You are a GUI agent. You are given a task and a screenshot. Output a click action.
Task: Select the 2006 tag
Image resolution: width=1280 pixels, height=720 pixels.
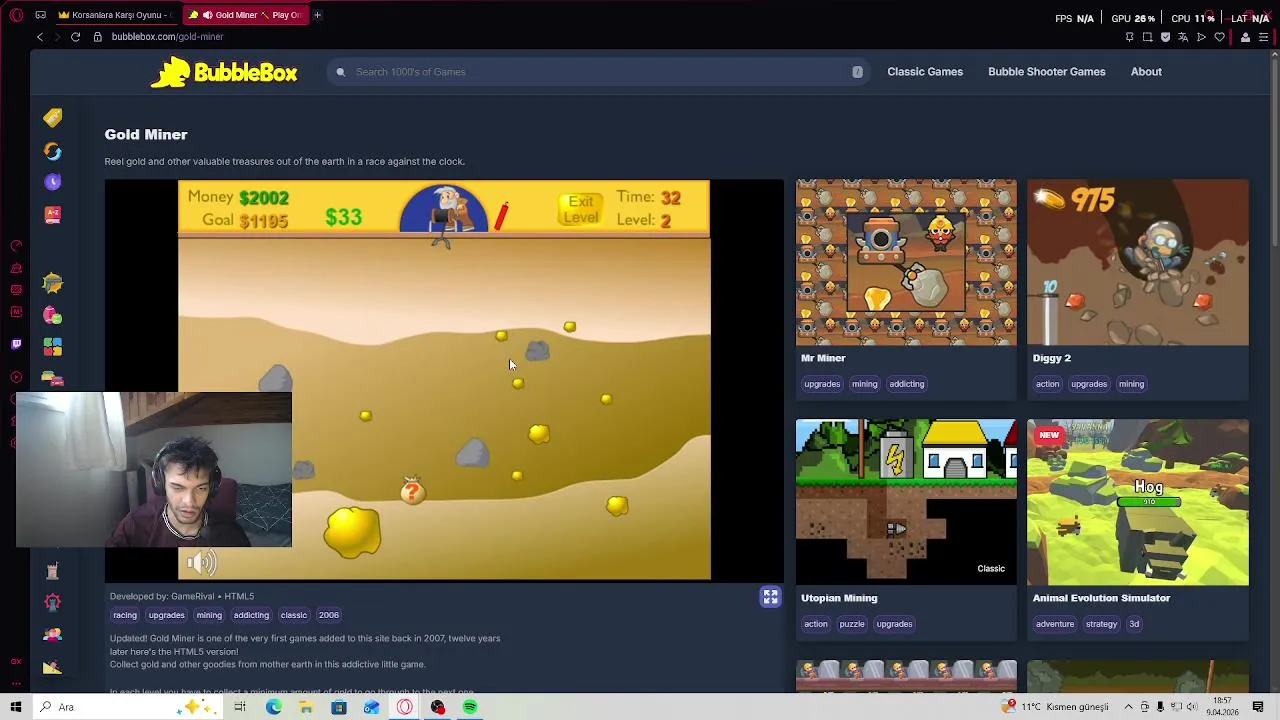[x=329, y=615]
